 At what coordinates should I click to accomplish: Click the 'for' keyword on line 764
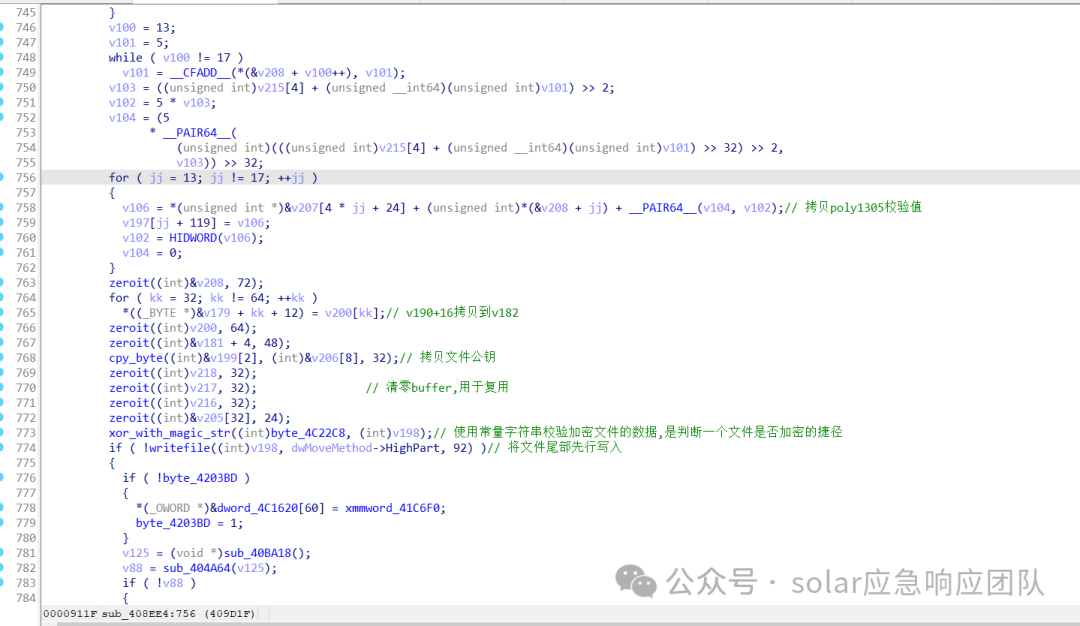(118, 298)
